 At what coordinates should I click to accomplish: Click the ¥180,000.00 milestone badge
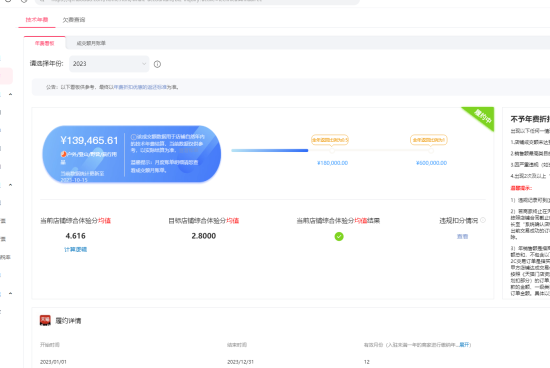[330, 140]
